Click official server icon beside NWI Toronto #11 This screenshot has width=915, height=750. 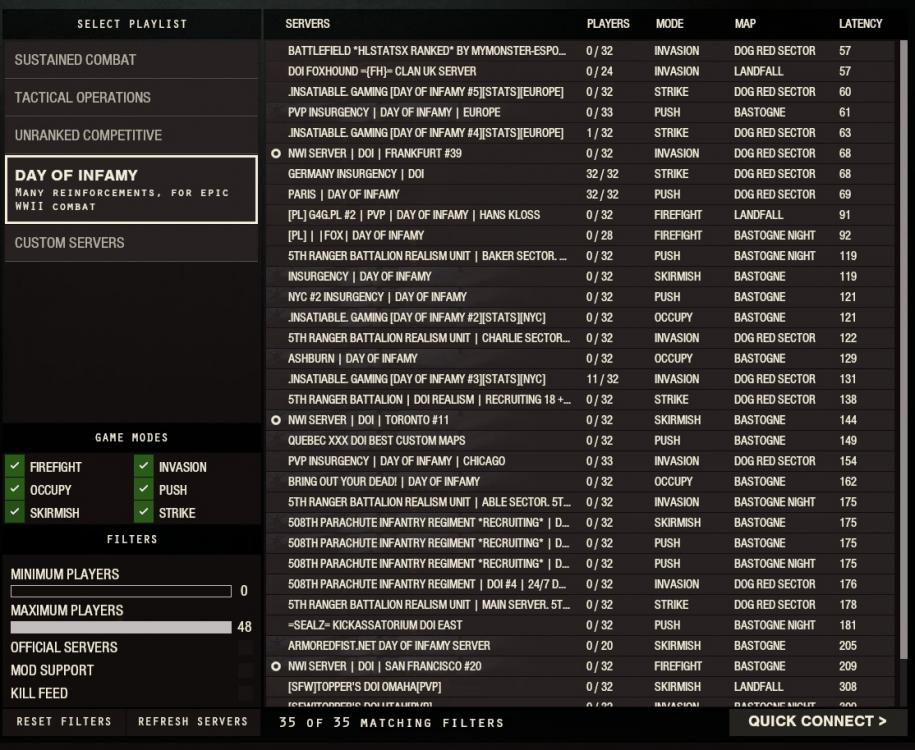point(276,420)
